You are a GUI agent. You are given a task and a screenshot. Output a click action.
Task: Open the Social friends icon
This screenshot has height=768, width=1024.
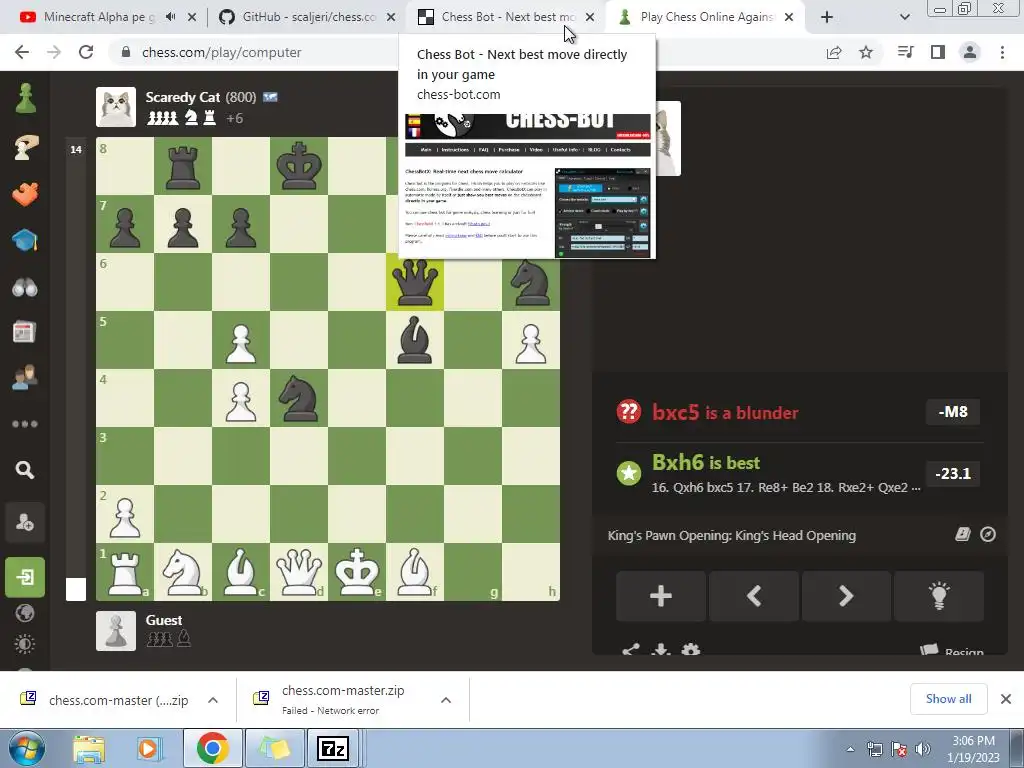(25, 377)
